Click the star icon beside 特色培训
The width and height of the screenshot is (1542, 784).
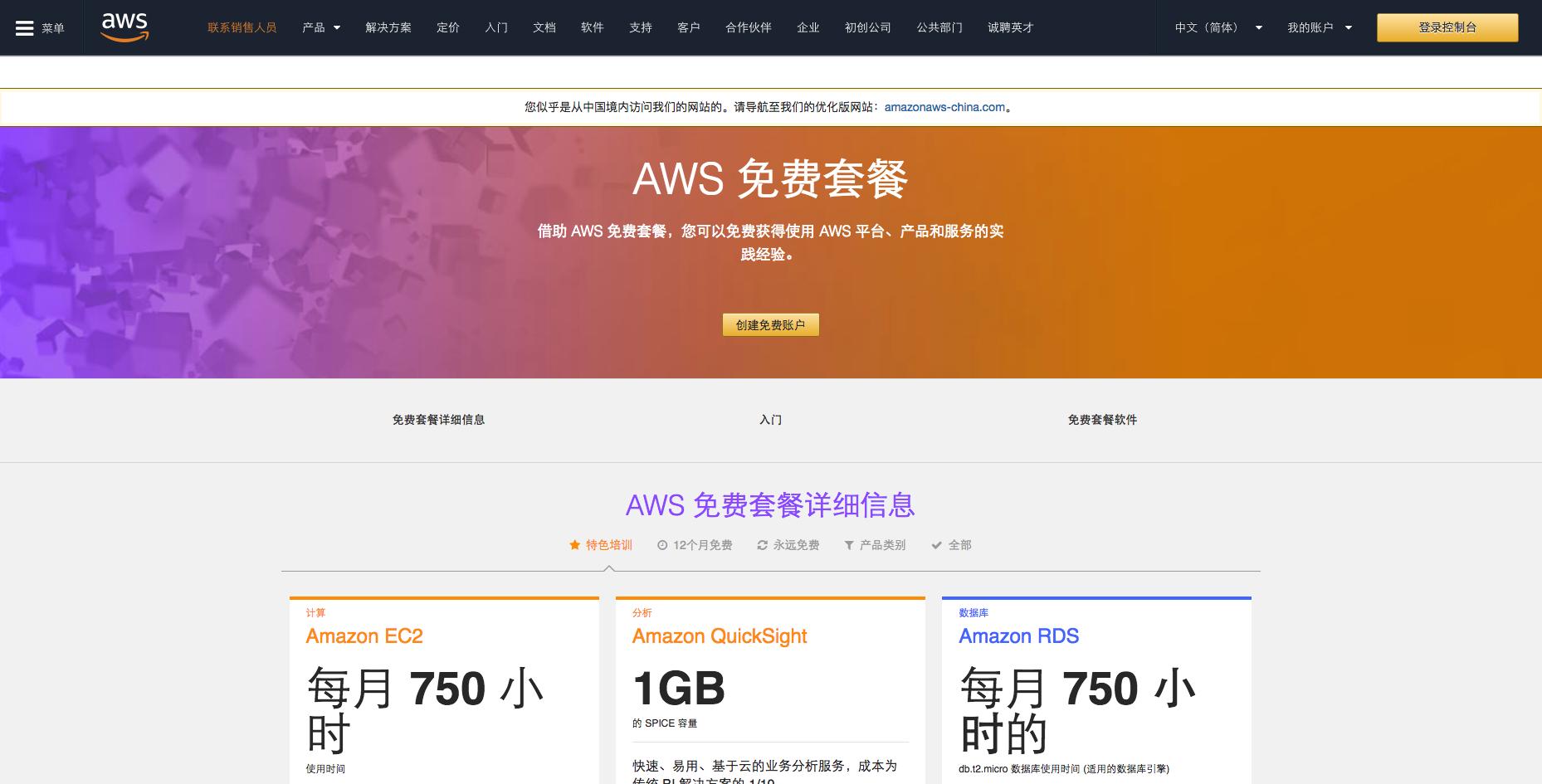point(574,545)
